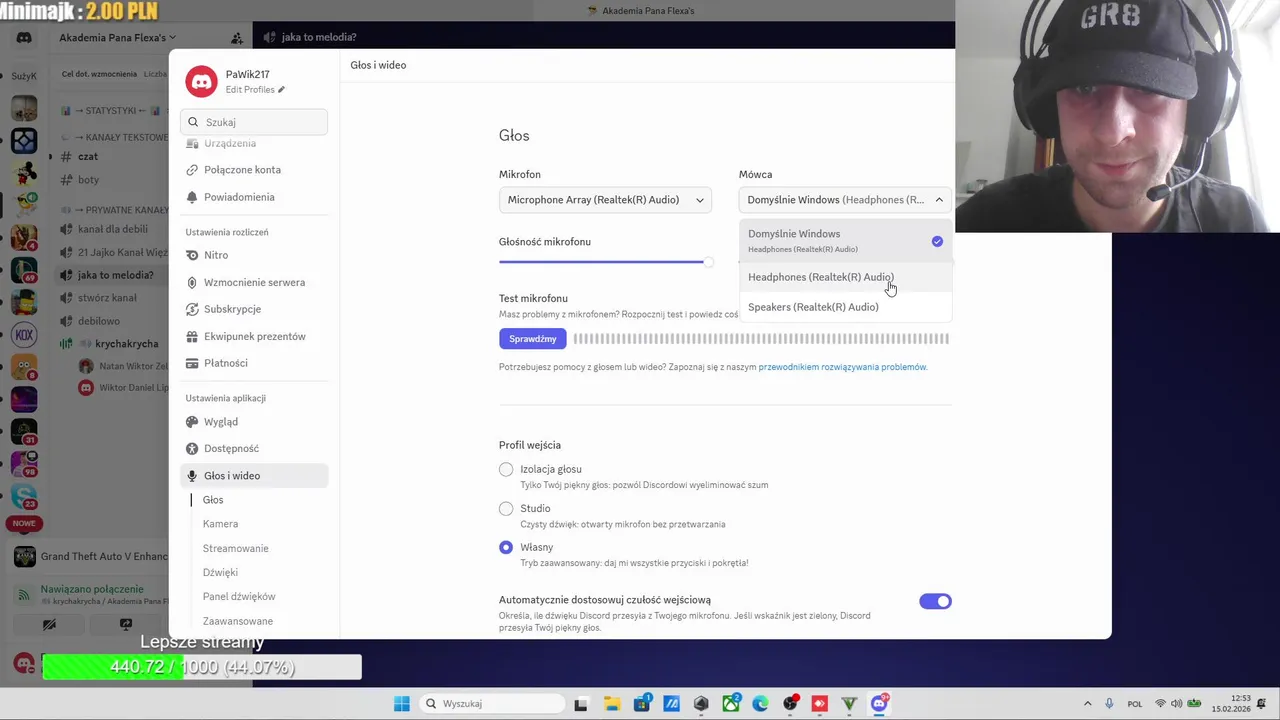Choose Speakers (Realtek(R) Audio) option
Screen dimensions: 1280x720
tap(845, 307)
